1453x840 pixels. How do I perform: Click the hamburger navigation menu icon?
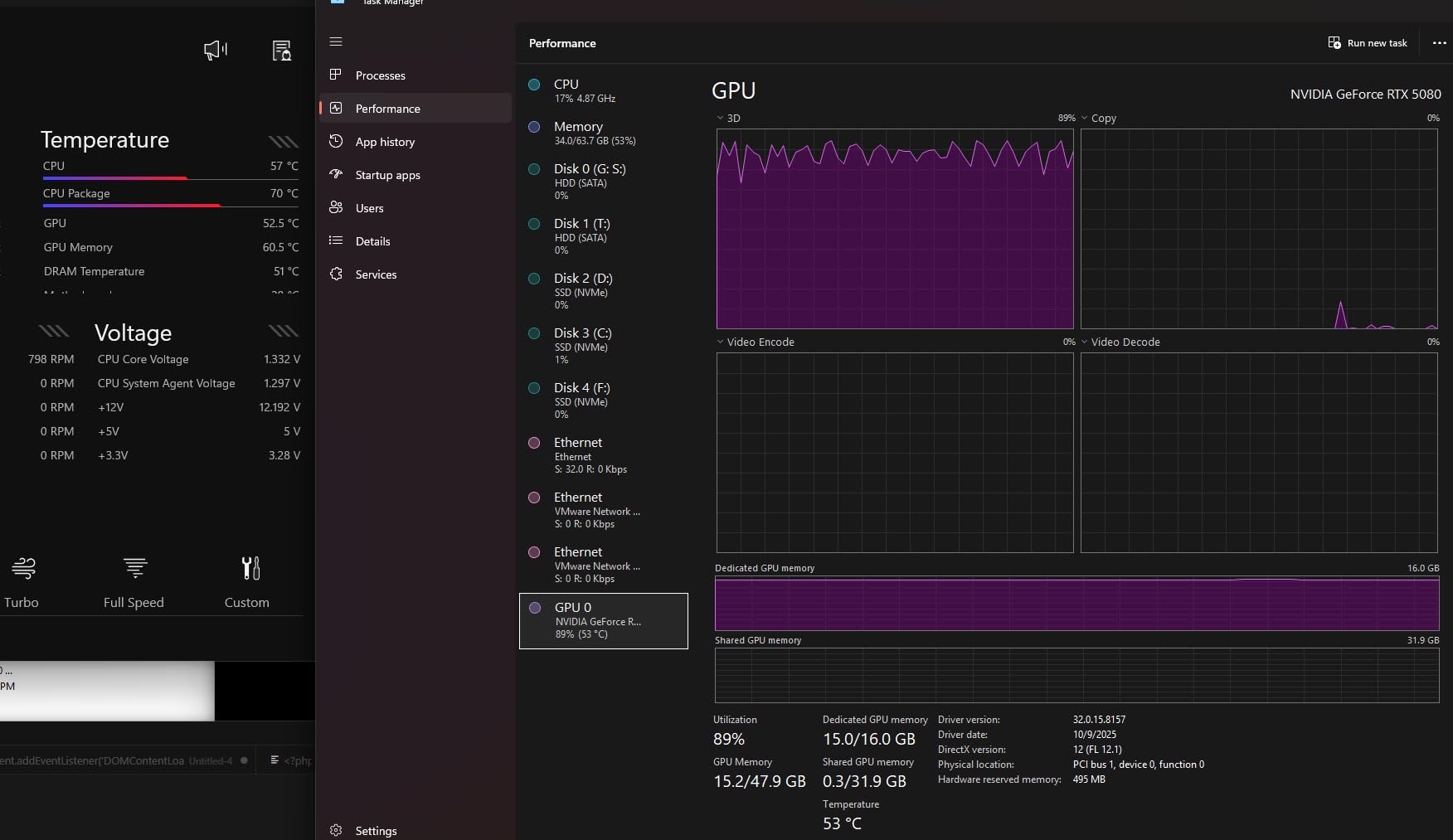click(x=336, y=41)
